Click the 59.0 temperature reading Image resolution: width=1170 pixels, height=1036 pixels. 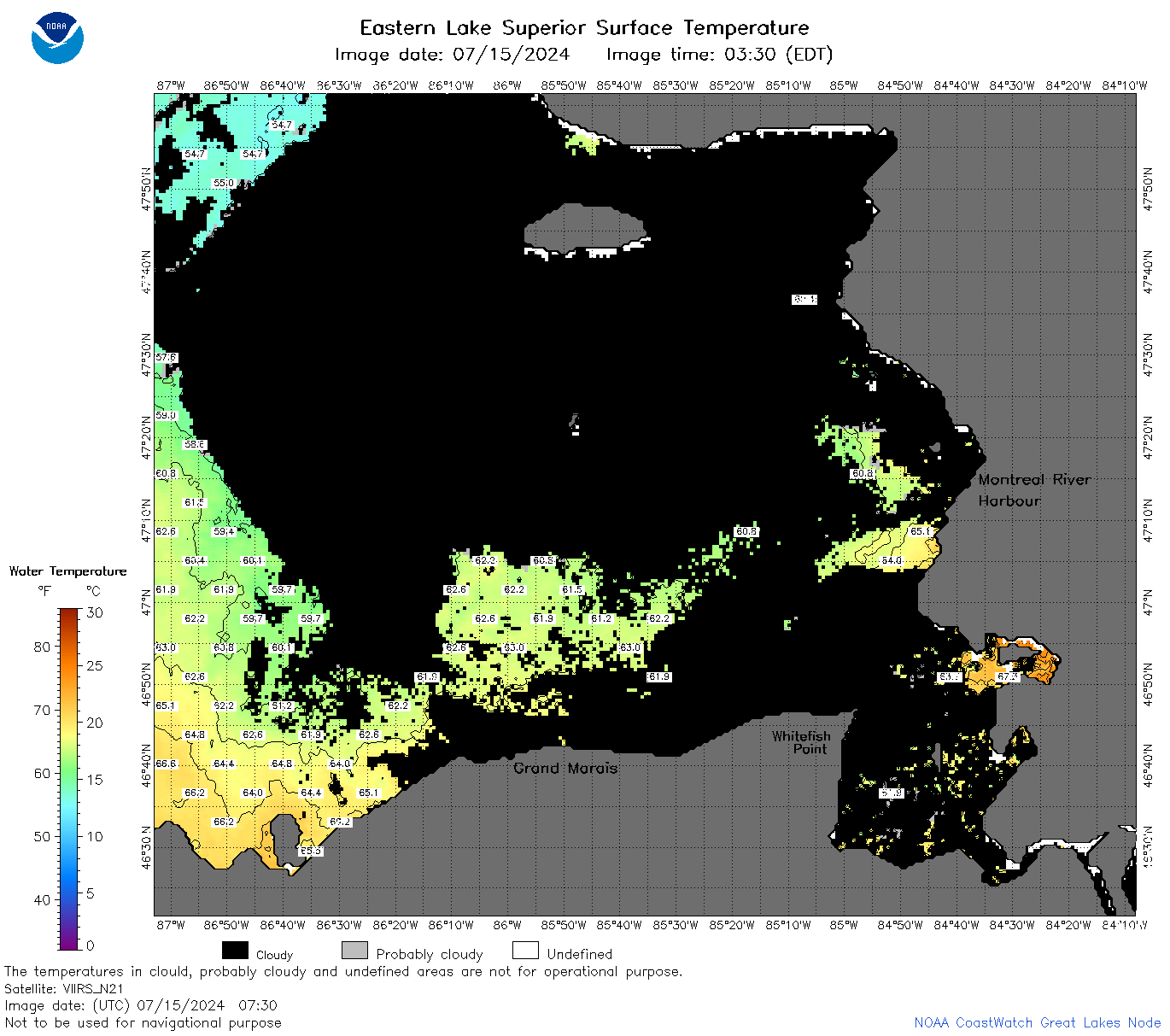166,416
